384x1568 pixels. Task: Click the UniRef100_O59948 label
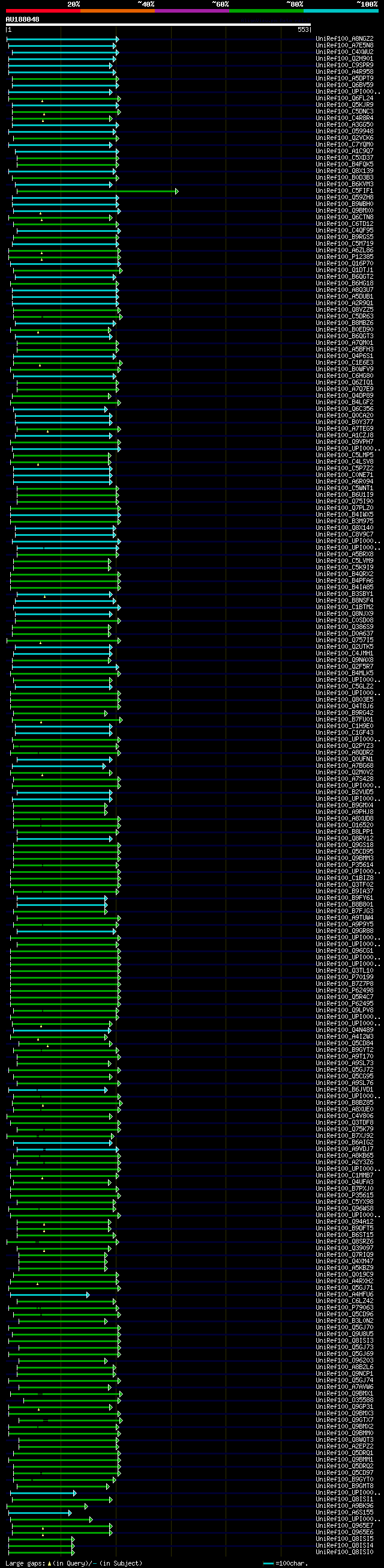click(344, 132)
